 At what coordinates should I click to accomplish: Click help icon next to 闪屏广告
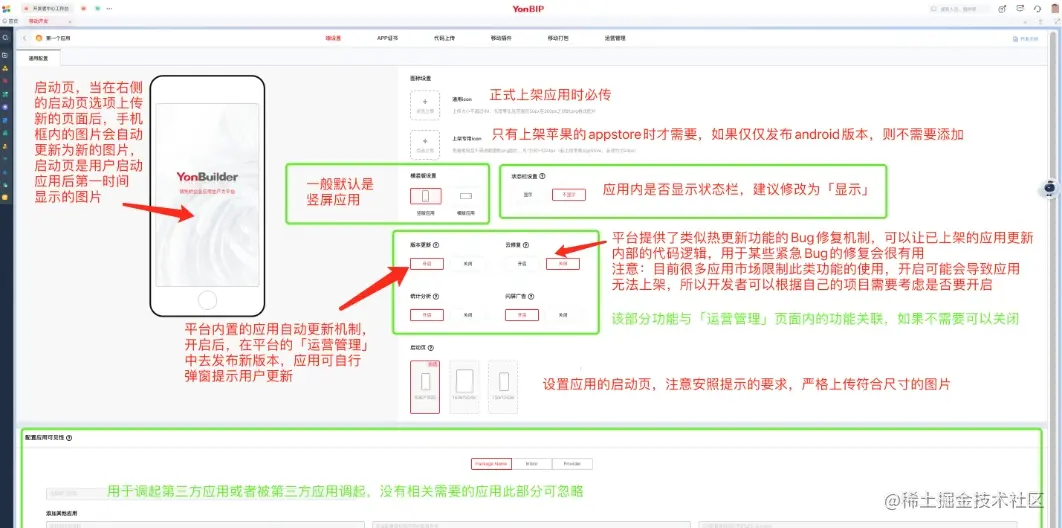(531, 296)
